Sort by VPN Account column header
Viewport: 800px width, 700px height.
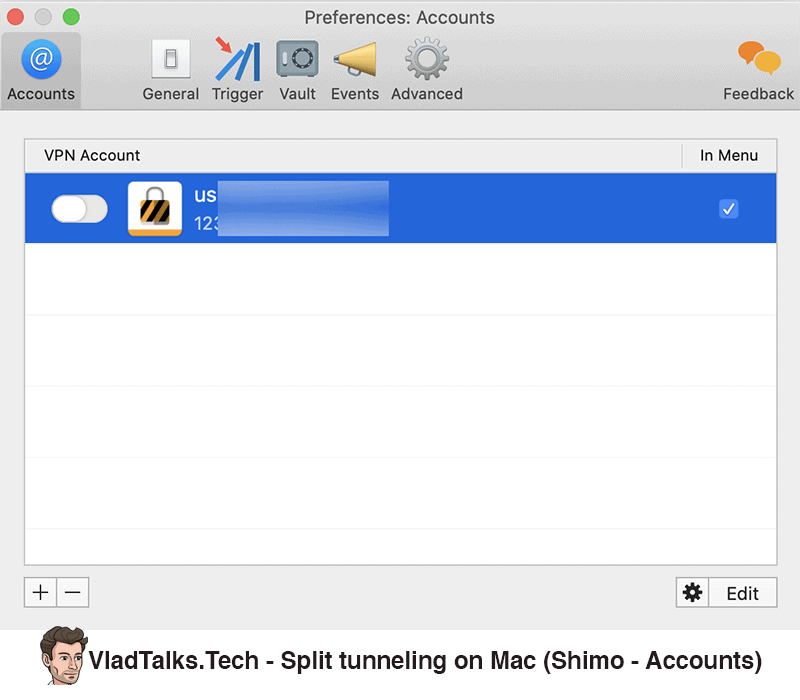[x=353, y=156]
